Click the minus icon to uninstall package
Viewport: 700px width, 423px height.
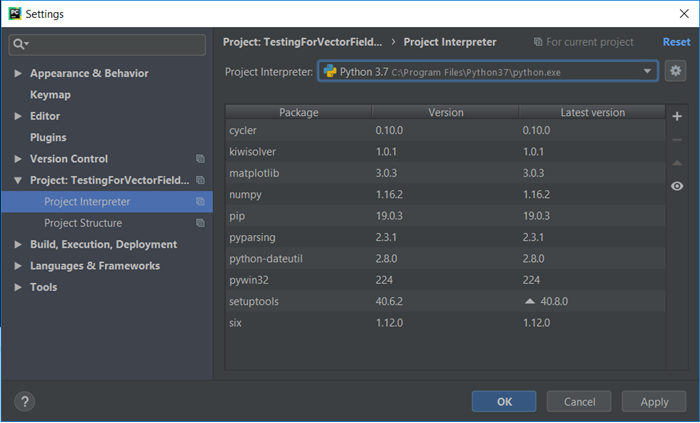pos(677,140)
